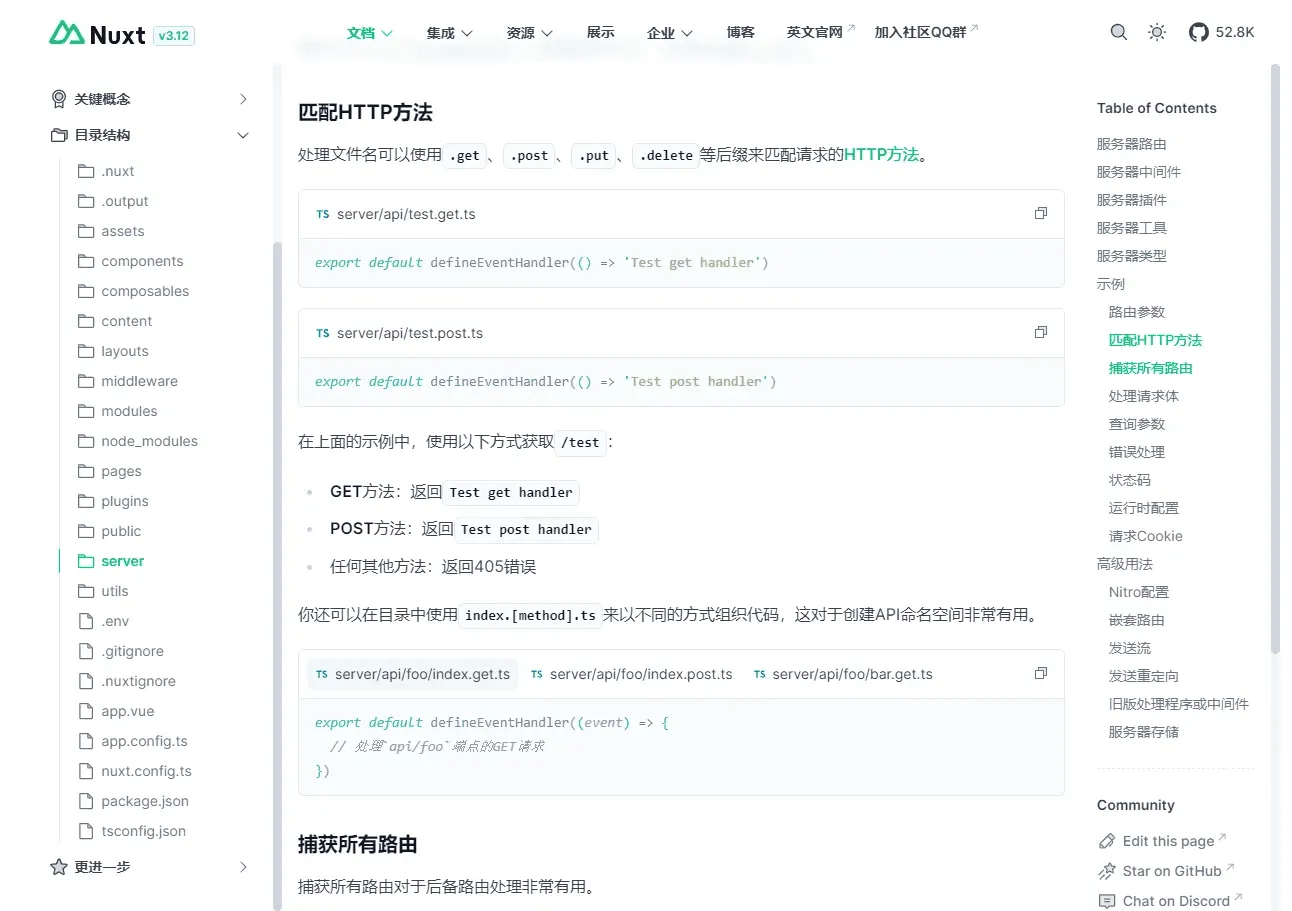Image resolution: width=1292 pixels, height=911 pixels.
Task: Open the 文档 dropdown in the top navigation
Action: point(370,33)
